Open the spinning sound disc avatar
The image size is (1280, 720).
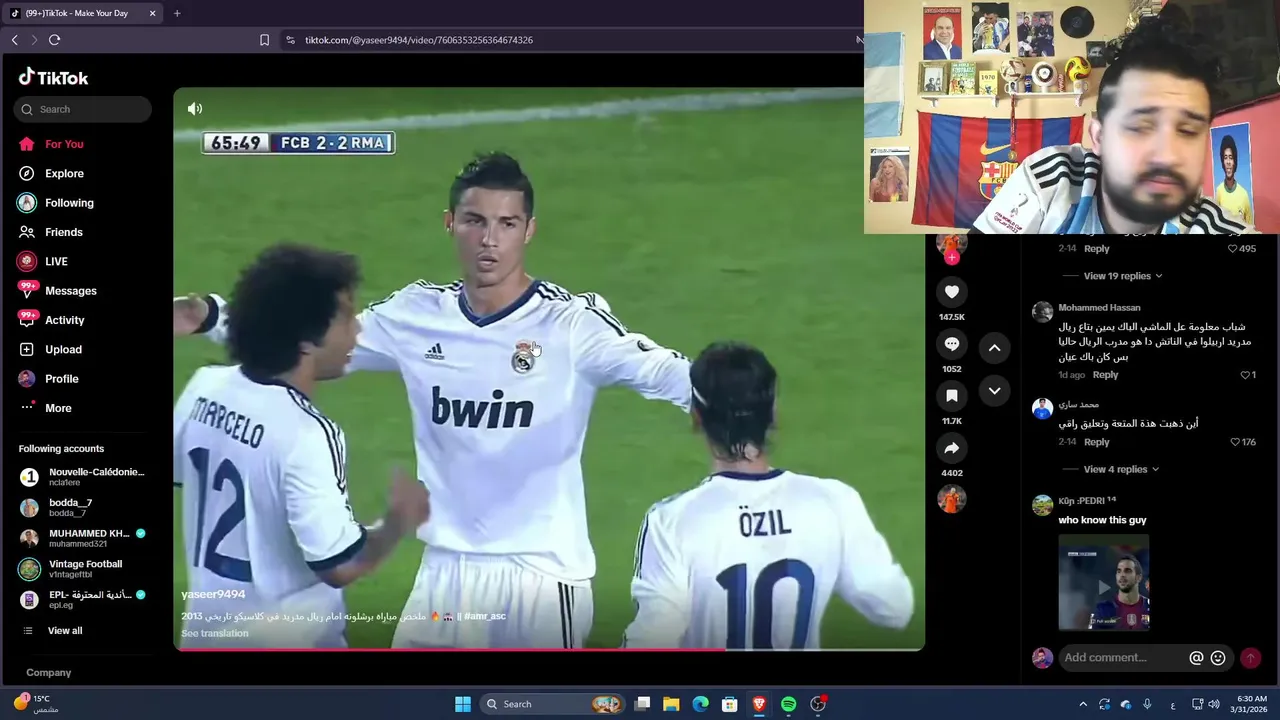pyautogui.click(x=952, y=499)
